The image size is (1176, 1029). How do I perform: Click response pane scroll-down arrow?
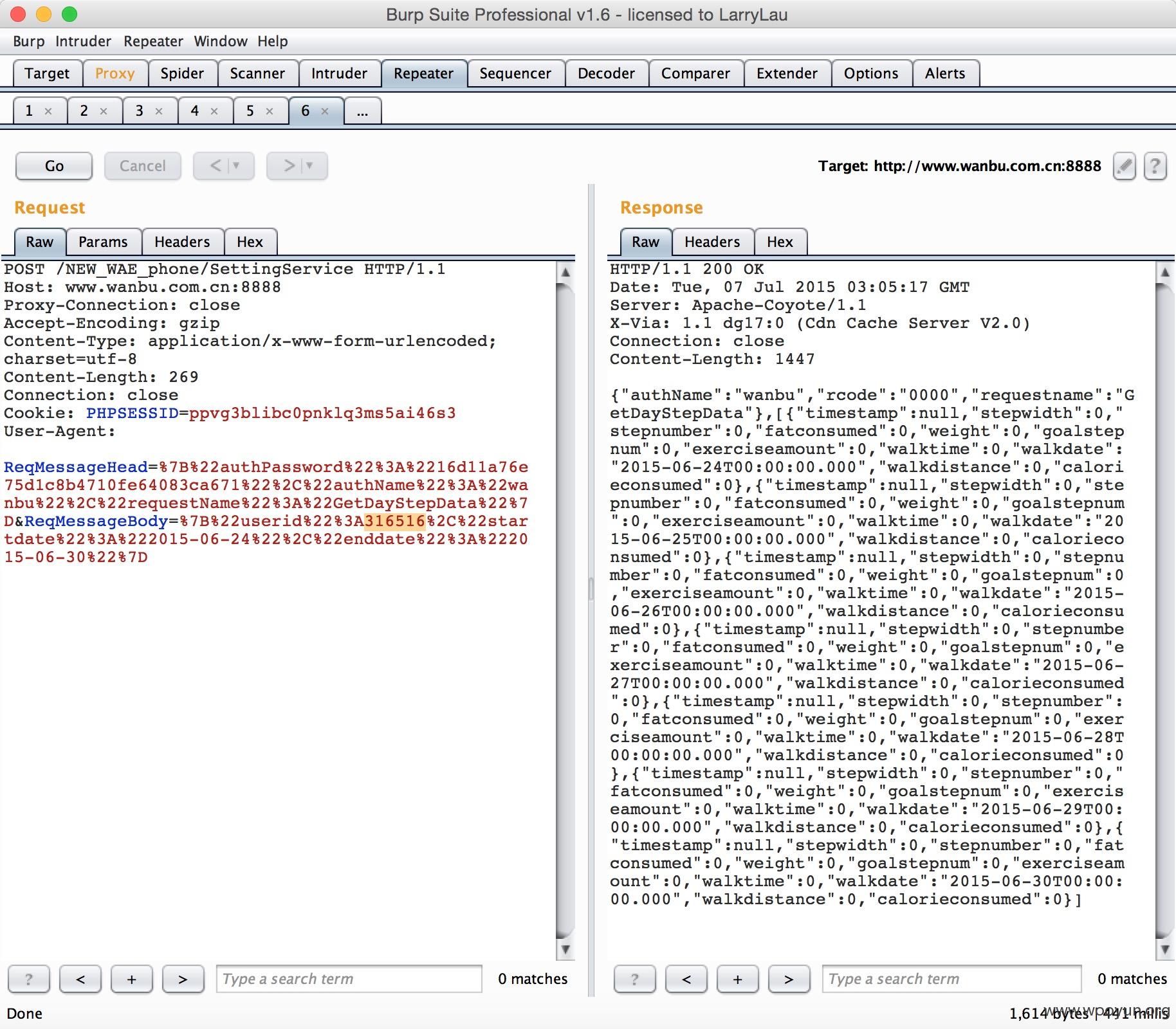(x=1164, y=949)
